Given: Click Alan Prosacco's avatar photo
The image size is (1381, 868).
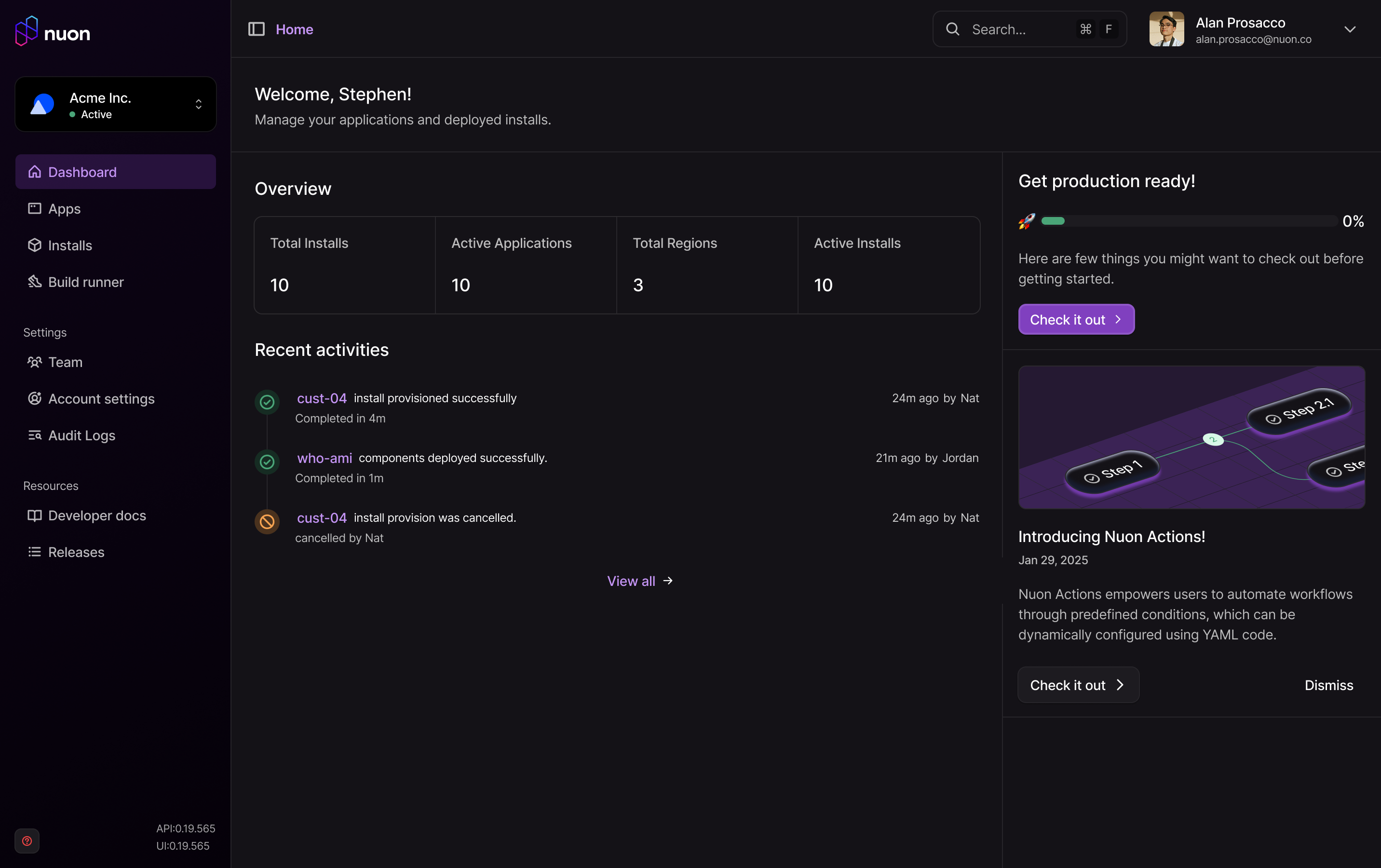Looking at the screenshot, I should pos(1166,29).
